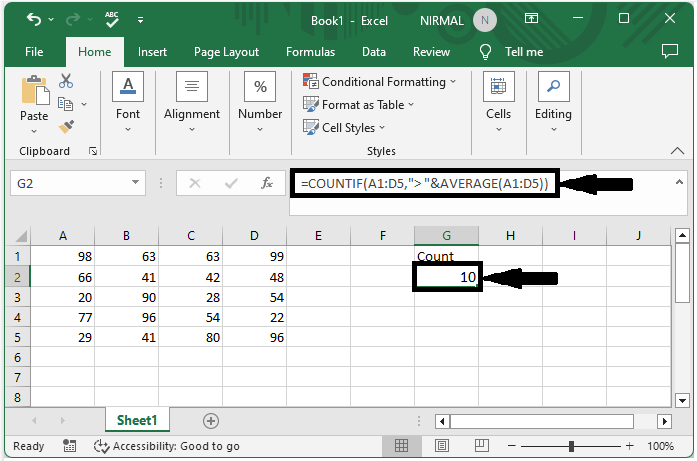Open Ribbon Display Options icon

point(531,18)
